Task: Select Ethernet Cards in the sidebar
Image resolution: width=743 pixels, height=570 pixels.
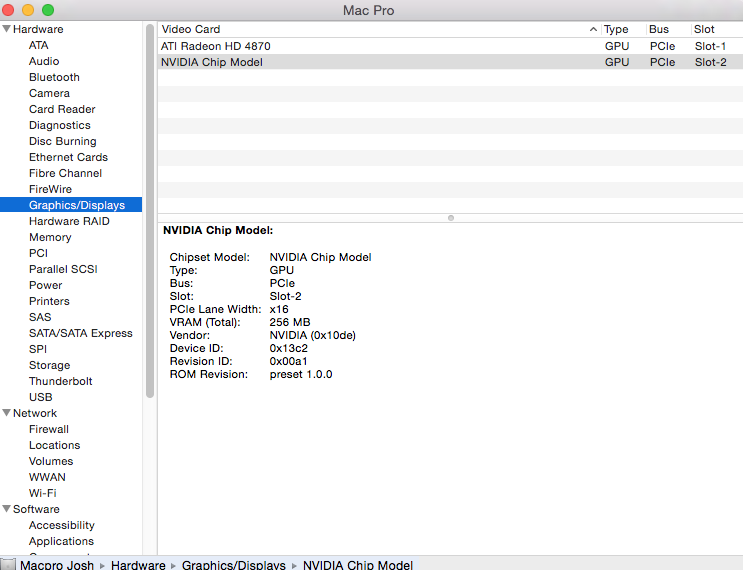Action: point(68,157)
